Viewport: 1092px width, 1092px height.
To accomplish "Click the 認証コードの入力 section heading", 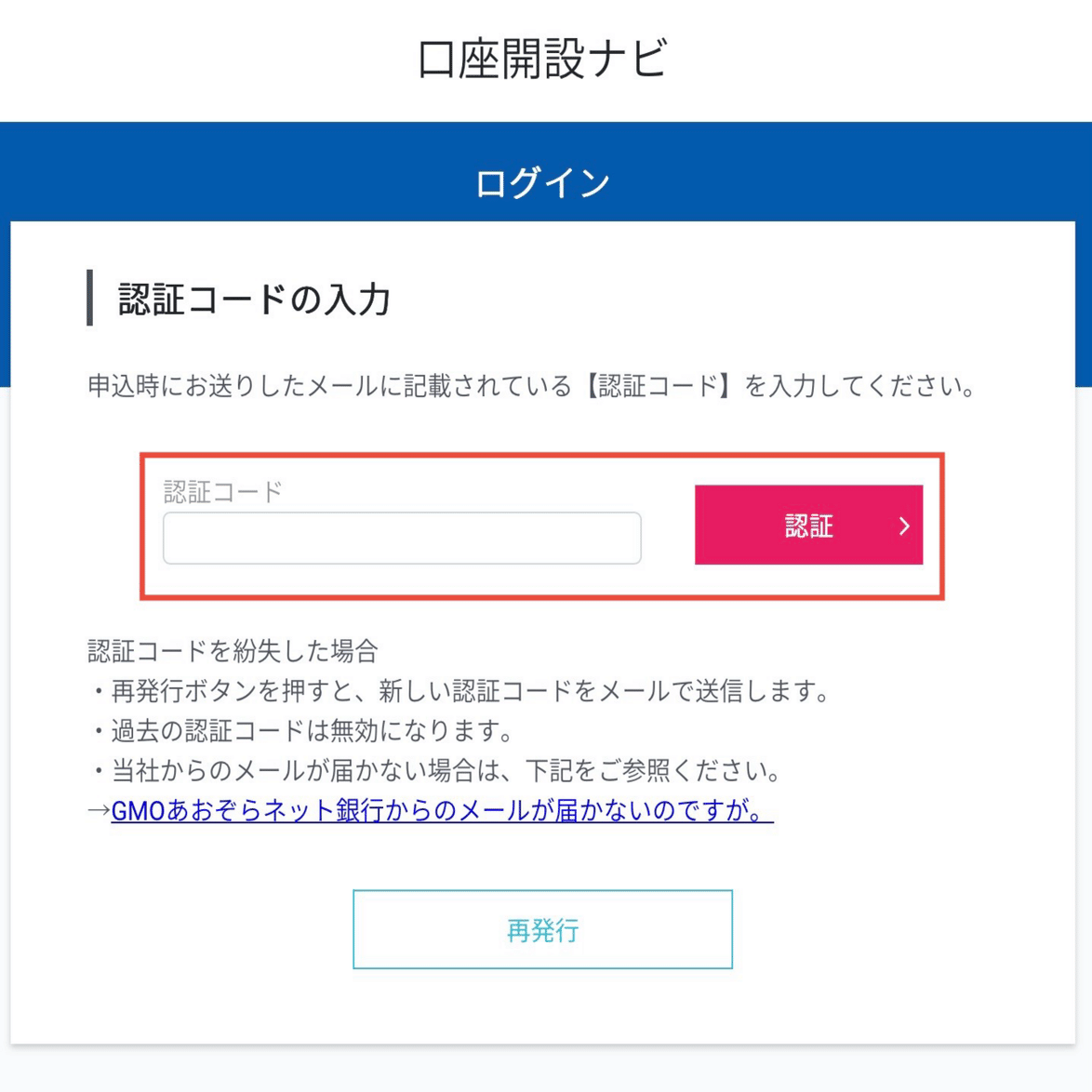I will point(253,296).
